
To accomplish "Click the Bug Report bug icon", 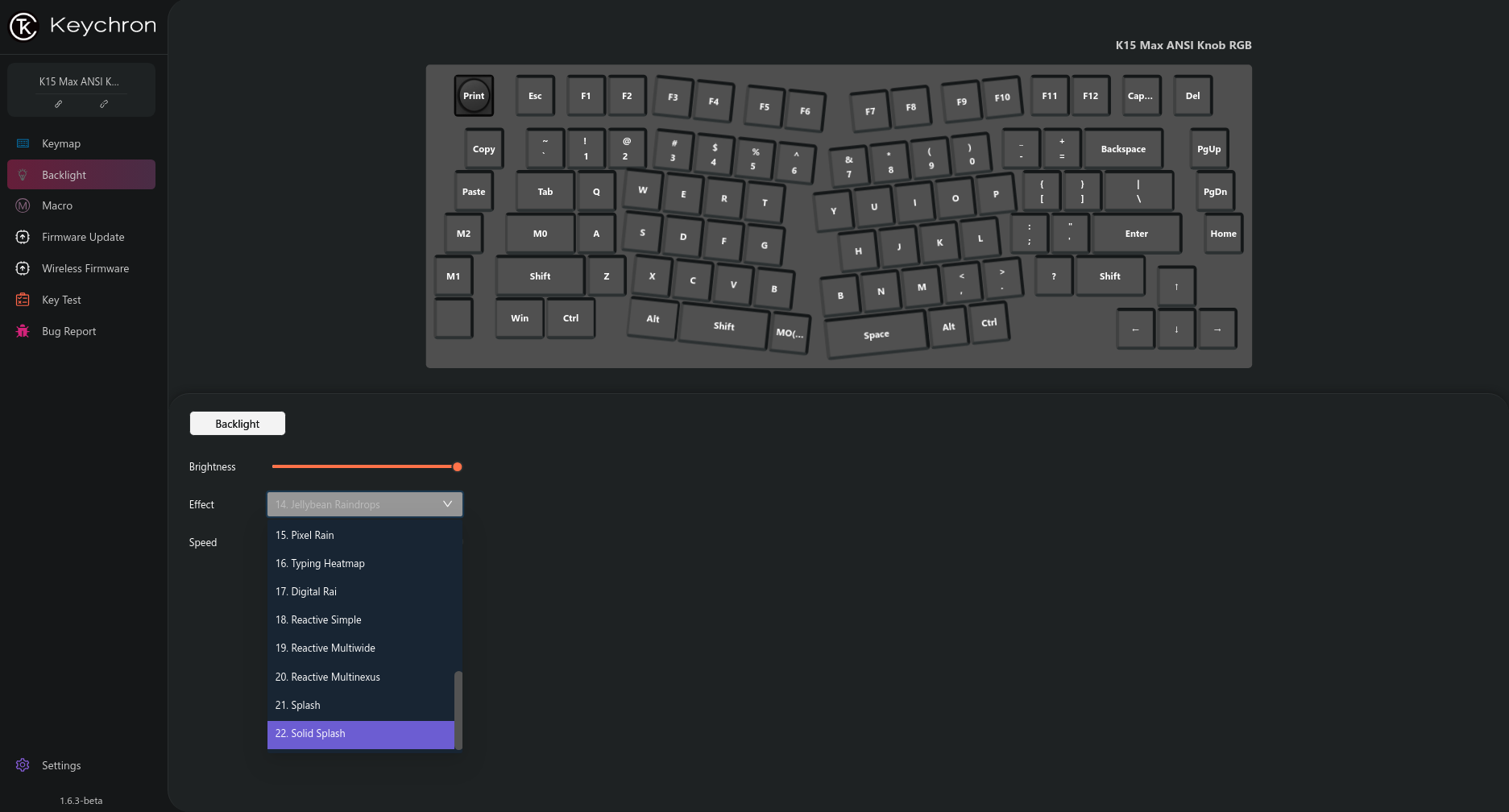I will [23, 331].
